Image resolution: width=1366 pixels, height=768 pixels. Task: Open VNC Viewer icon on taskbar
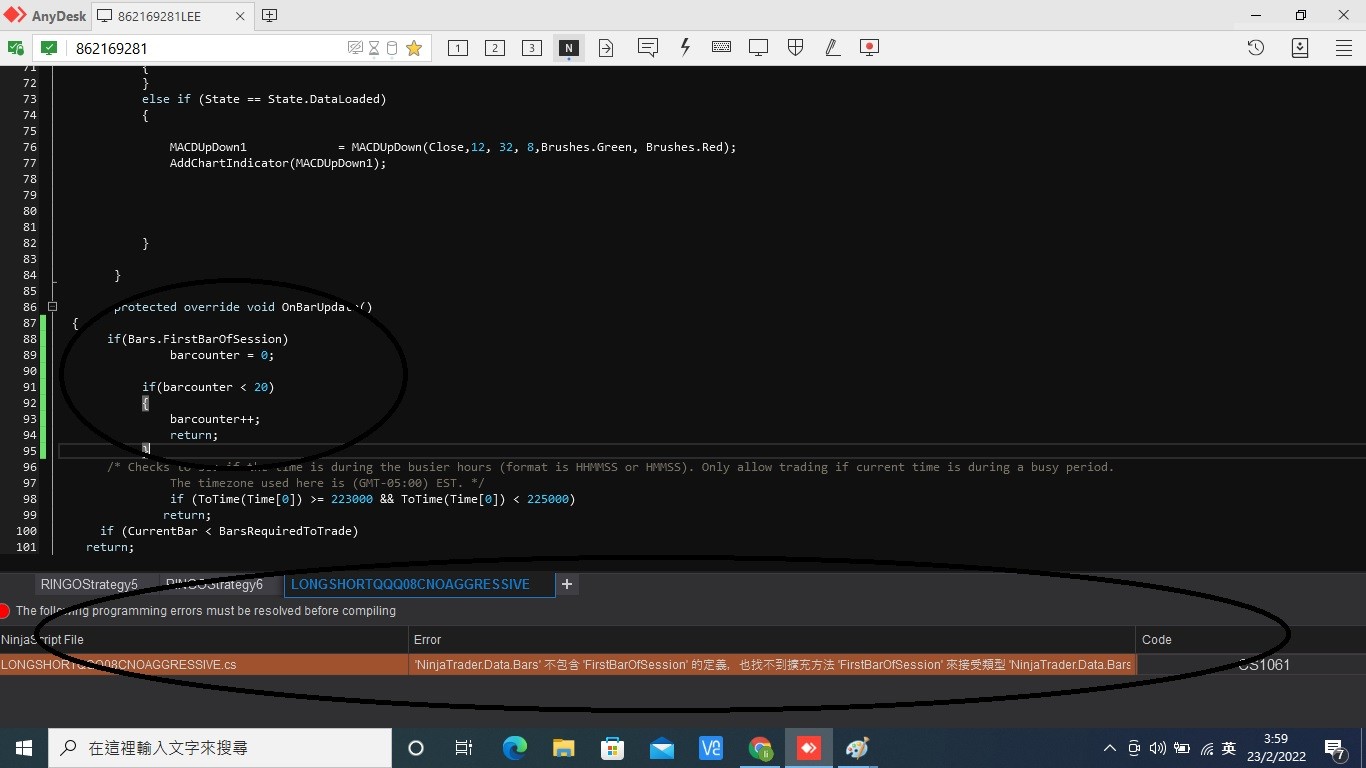tap(711, 748)
